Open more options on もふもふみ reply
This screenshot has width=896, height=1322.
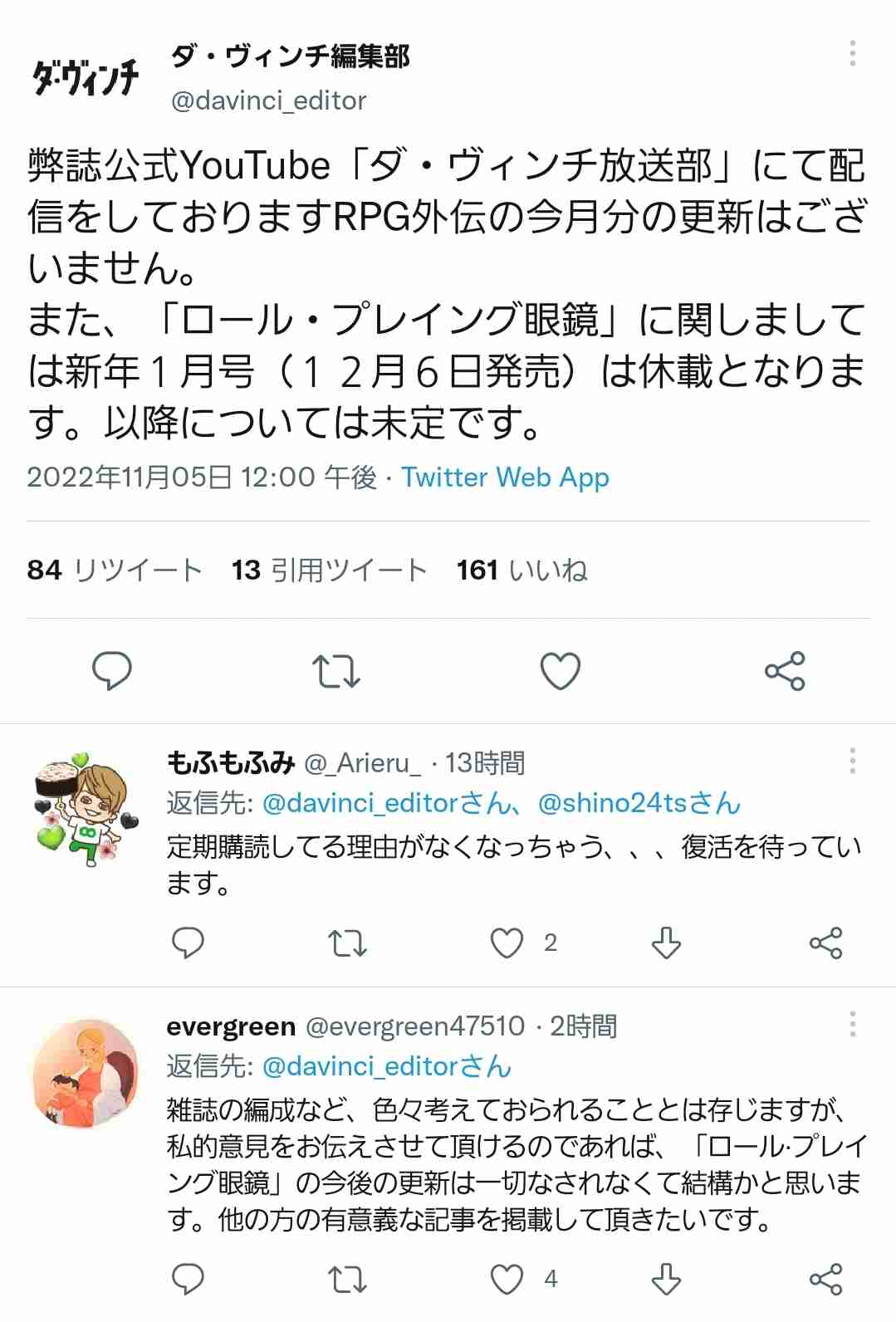click(x=853, y=761)
